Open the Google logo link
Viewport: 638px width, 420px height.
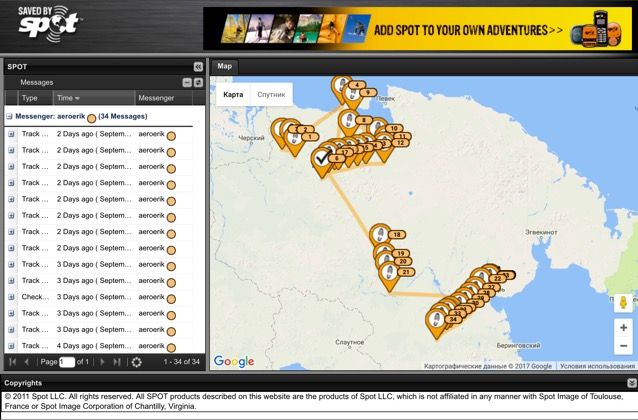click(234, 361)
